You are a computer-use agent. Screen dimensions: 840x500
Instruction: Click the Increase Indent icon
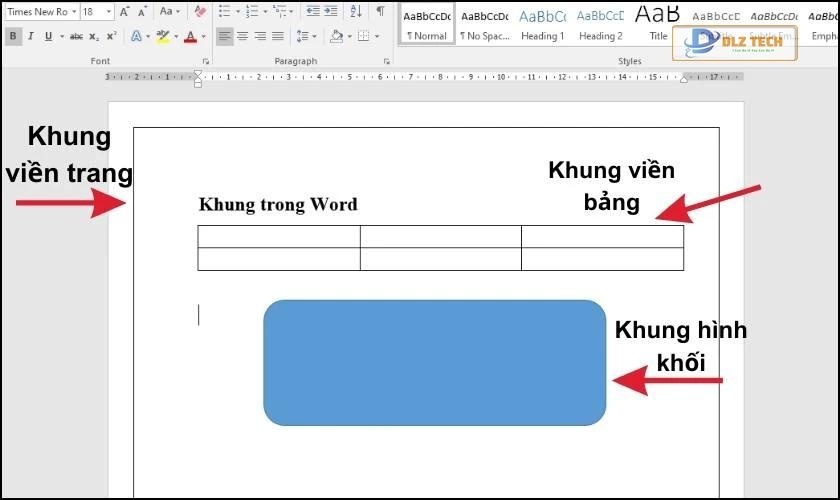tap(331, 12)
